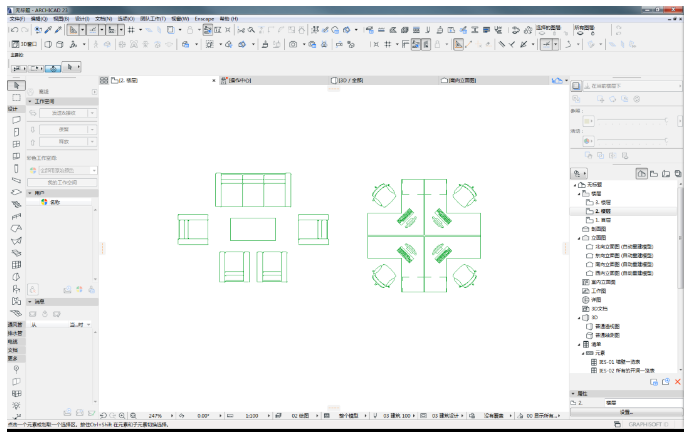Adjust the upper reference slider in right panel
The width and height of the screenshot is (692, 439).
point(632,120)
